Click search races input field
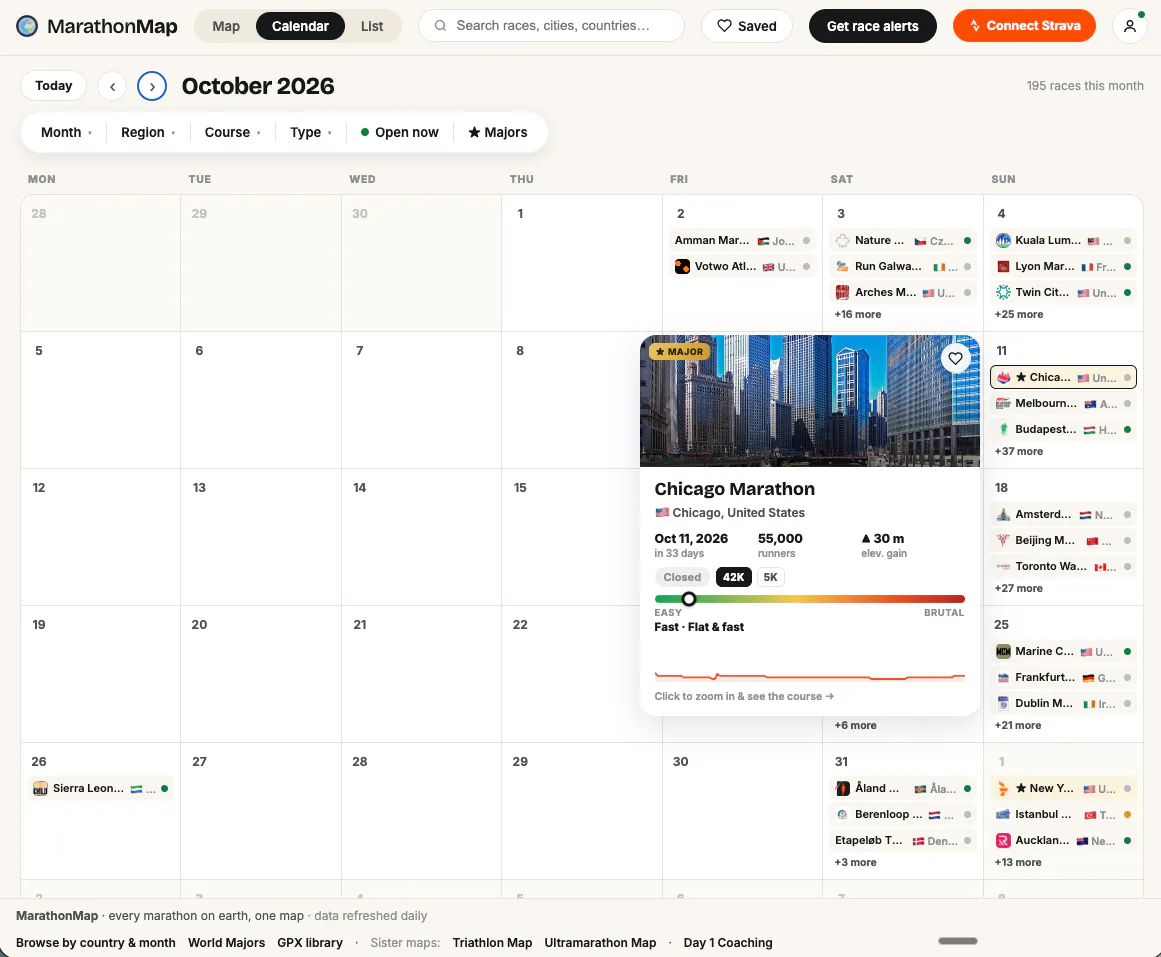This screenshot has width=1161, height=957. pyautogui.click(x=552, y=26)
